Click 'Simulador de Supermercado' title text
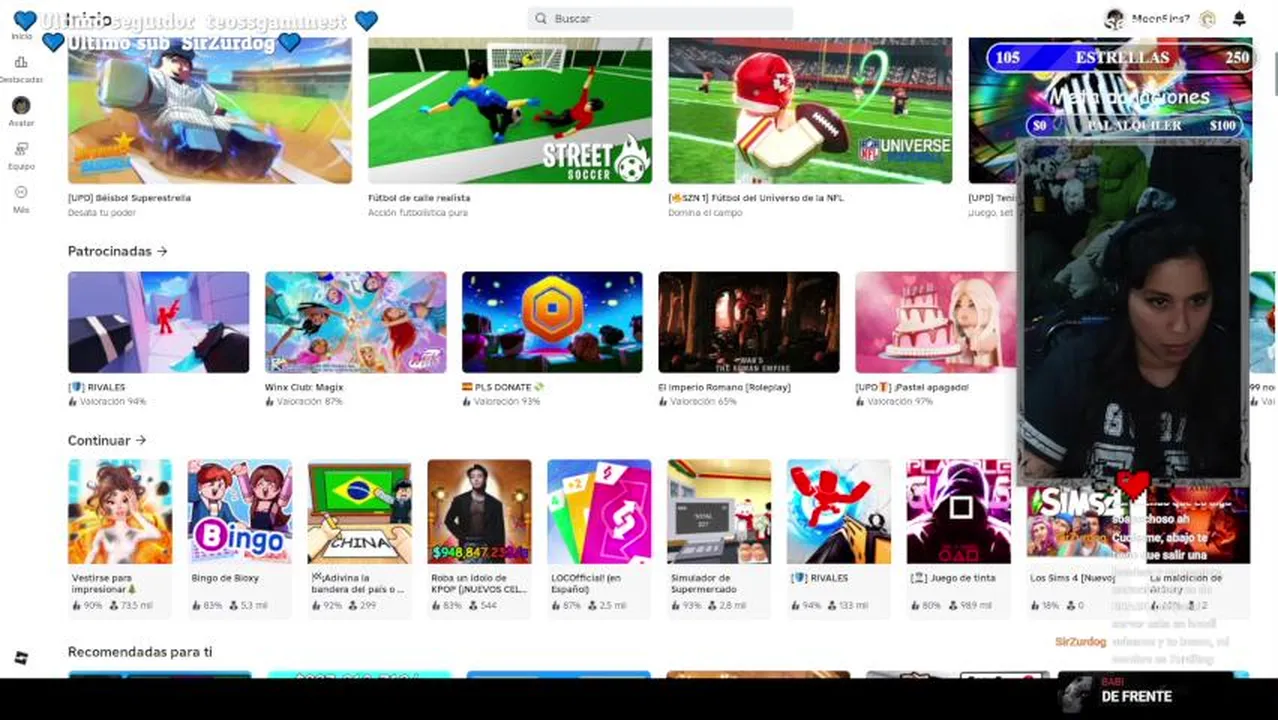1278x720 pixels. click(706, 584)
